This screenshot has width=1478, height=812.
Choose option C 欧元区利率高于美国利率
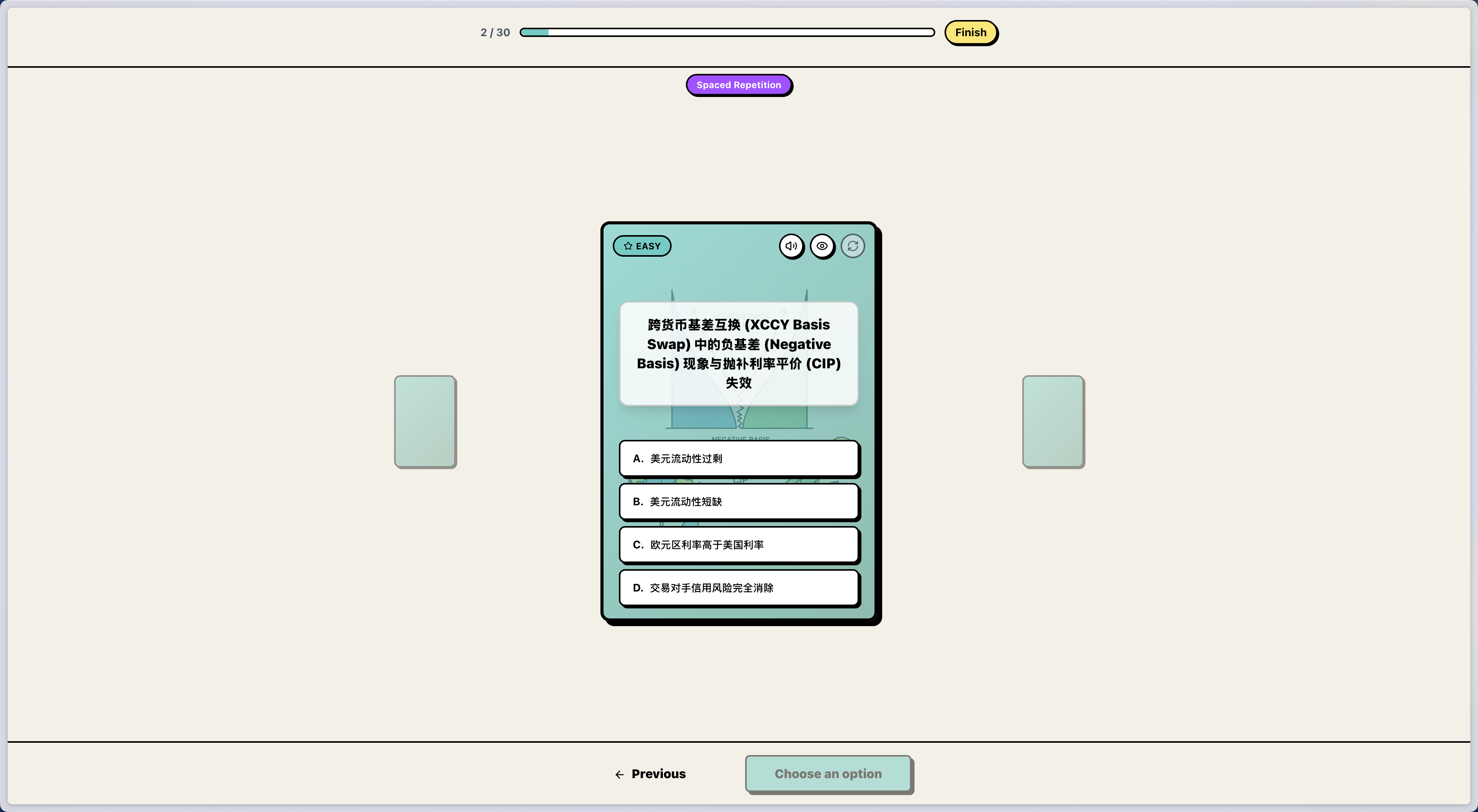[x=739, y=545]
